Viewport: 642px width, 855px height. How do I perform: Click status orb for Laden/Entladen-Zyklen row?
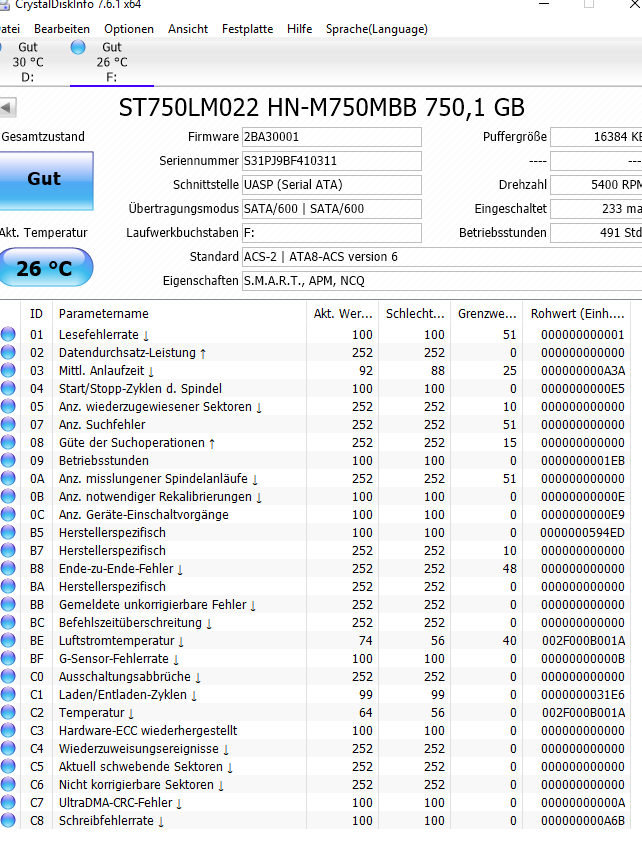(8, 694)
